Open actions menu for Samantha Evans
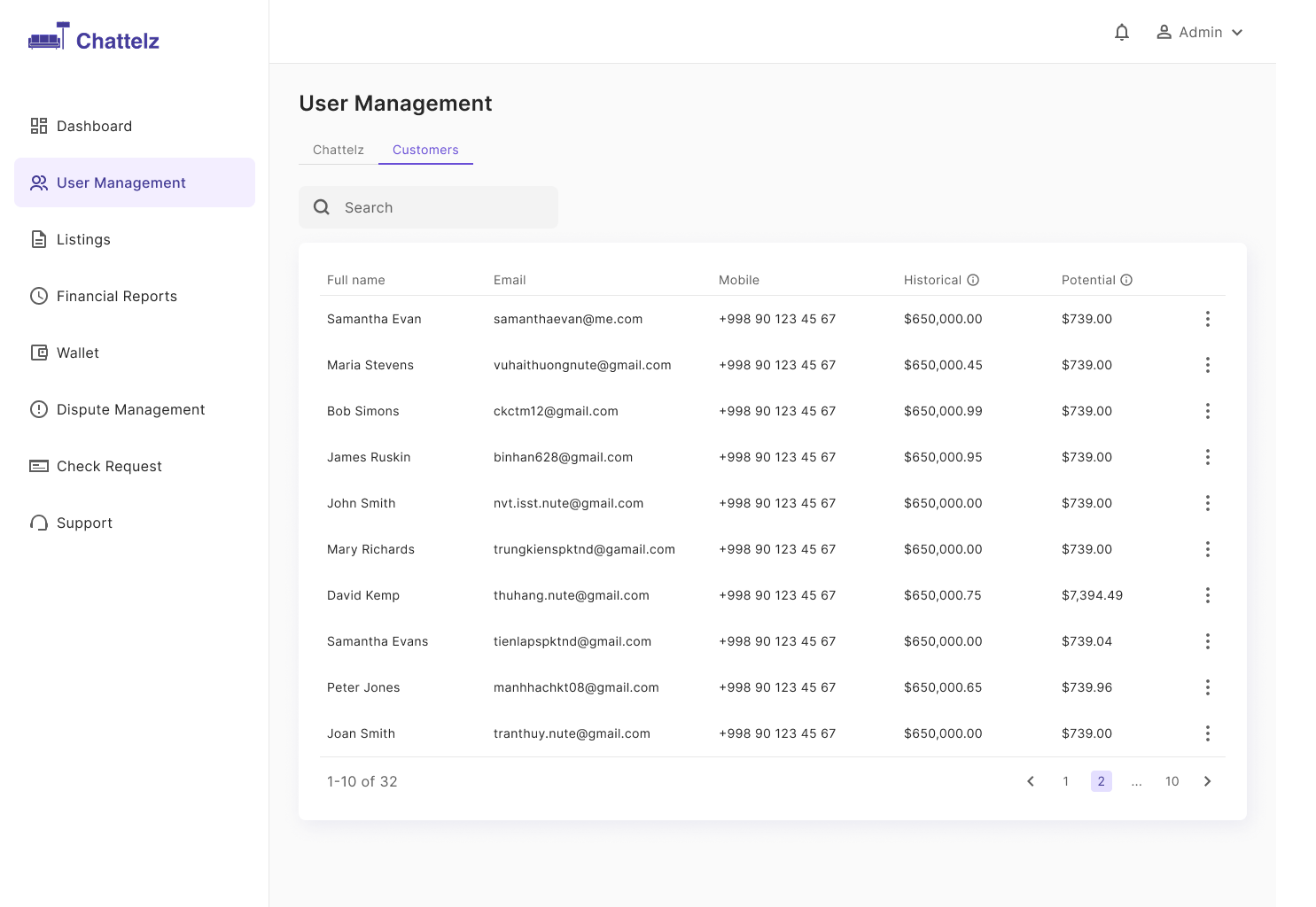 coord(1207,641)
